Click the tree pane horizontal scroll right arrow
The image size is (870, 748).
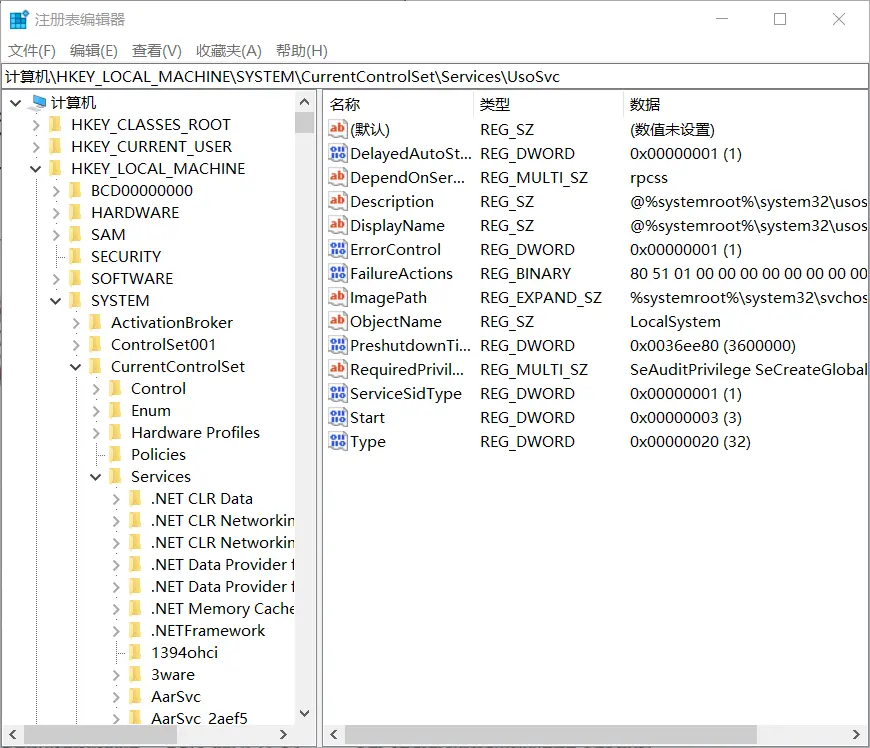[283, 735]
